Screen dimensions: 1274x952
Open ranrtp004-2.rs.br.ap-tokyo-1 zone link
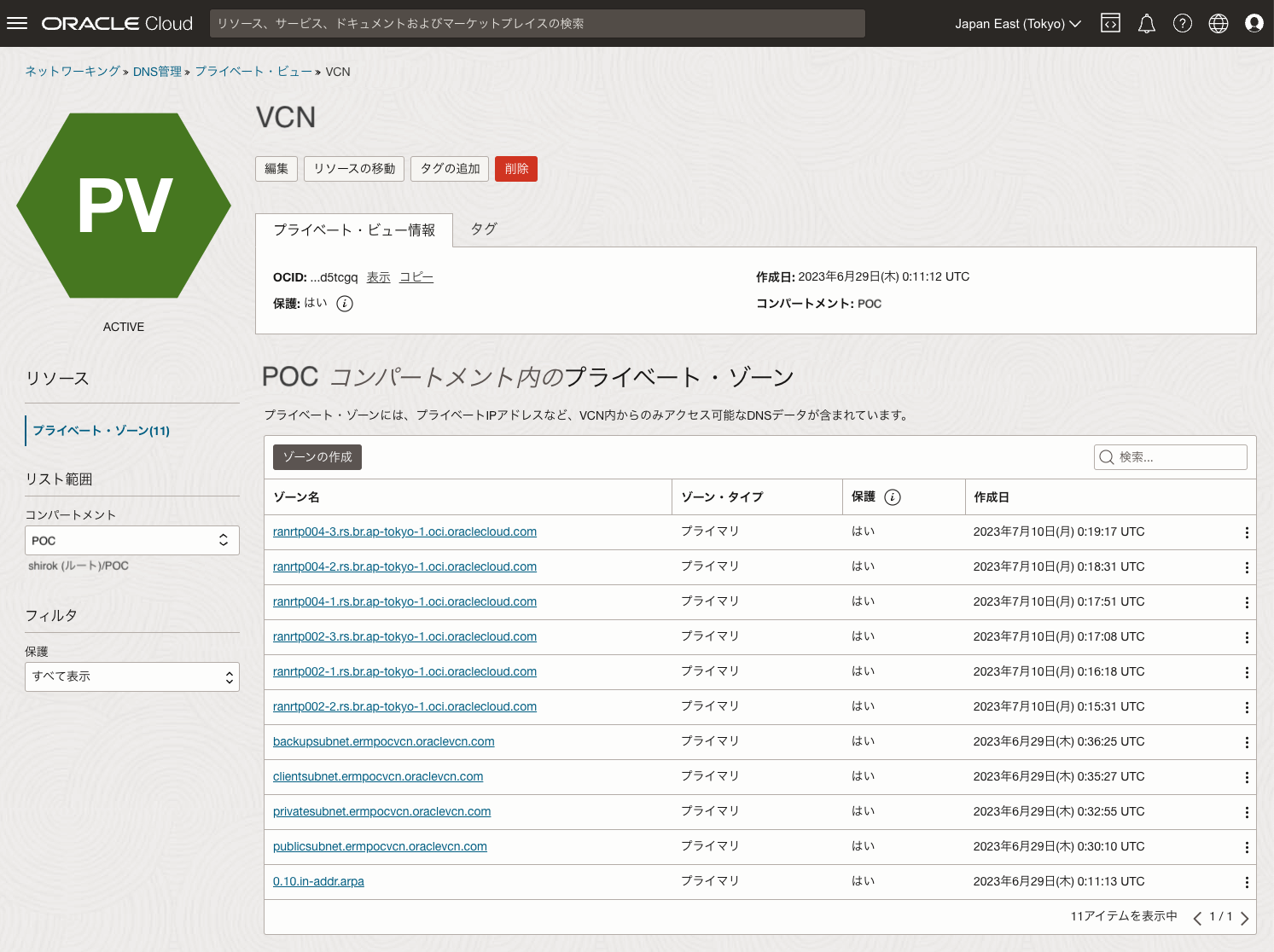click(x=404, y=566)
